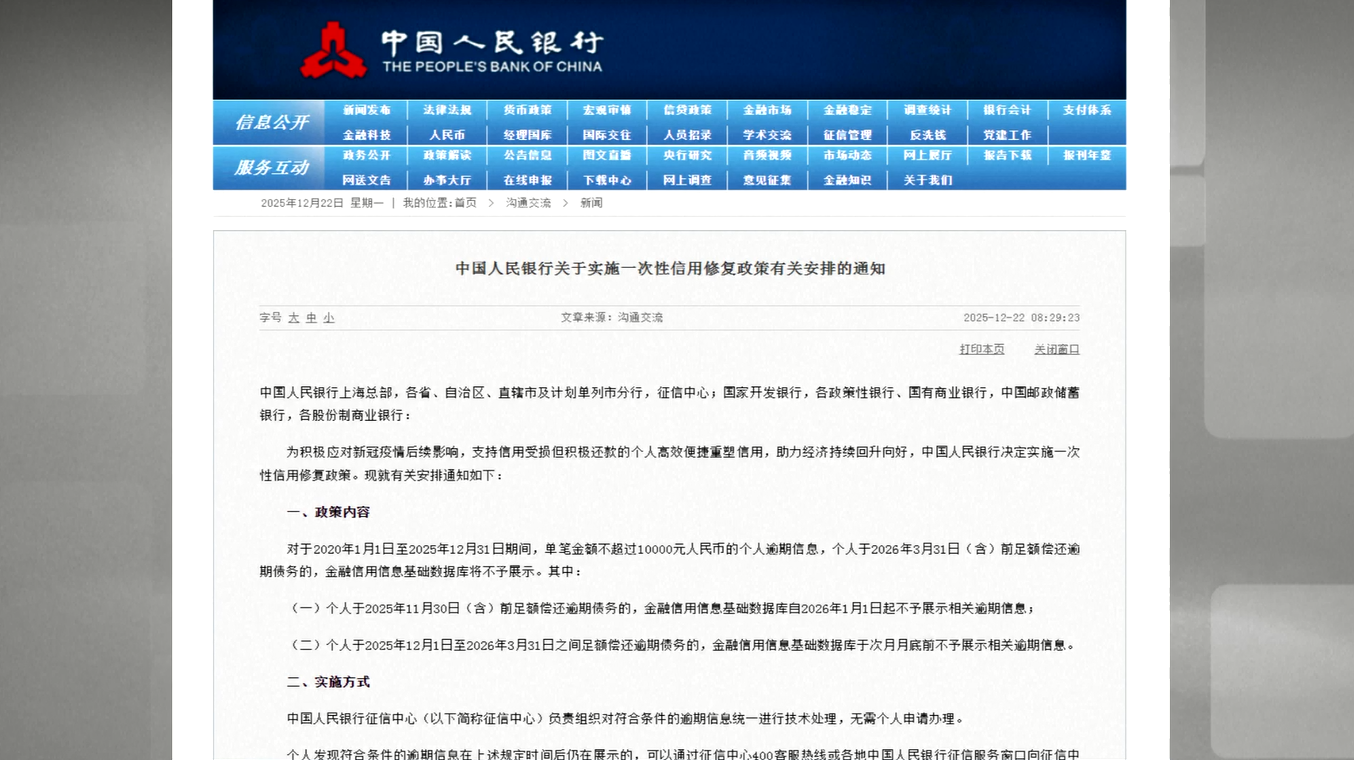This screenshot has width=1354, height=760.
Task: Select 关于我们 in the navigation
Action: click(927, 180)
